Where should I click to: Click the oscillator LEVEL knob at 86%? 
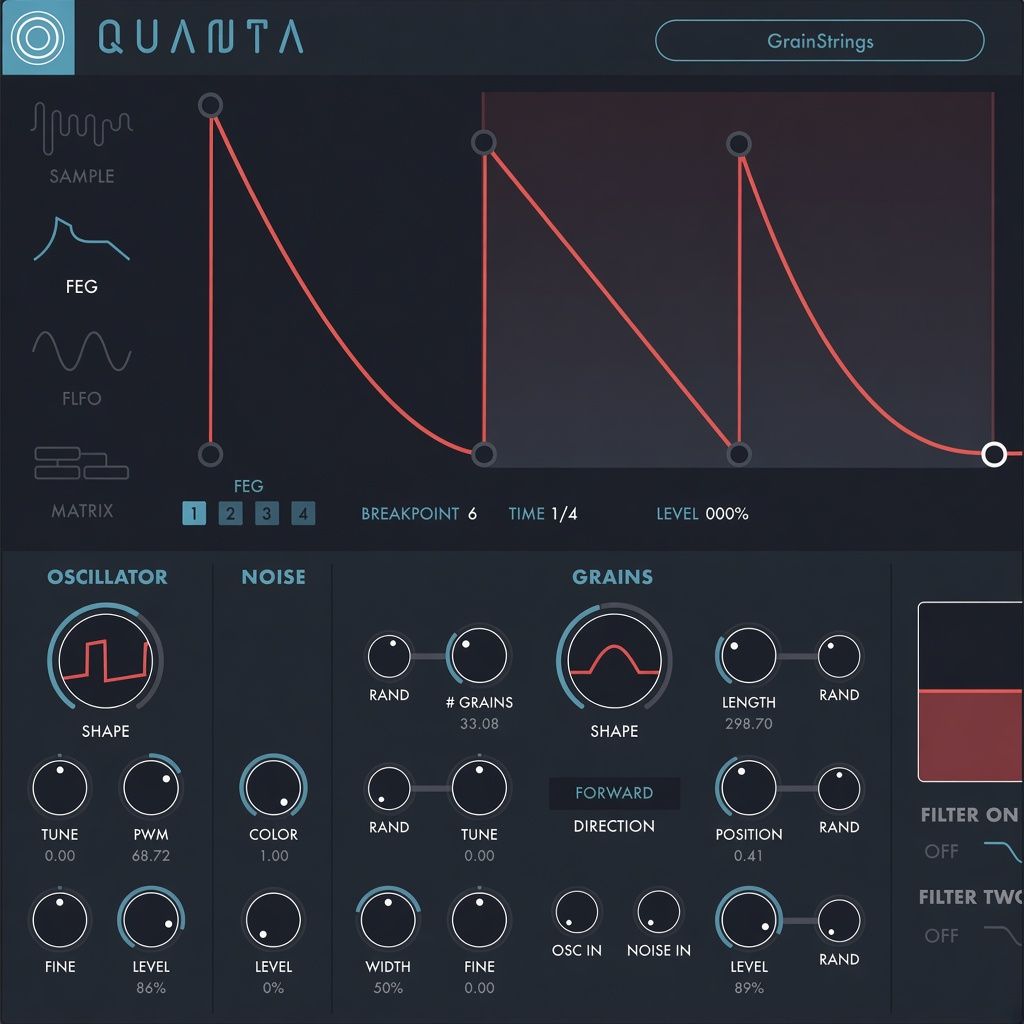coord(151,919)
